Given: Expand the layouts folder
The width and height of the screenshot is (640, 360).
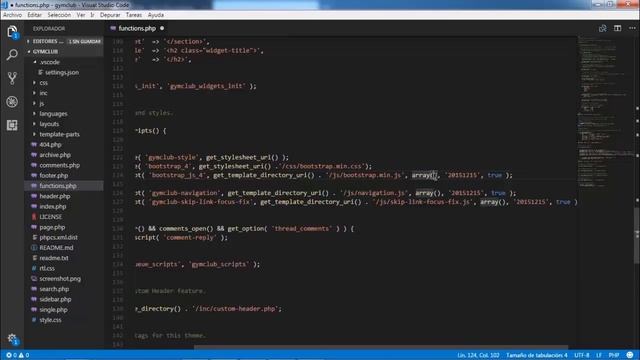Looking at the screenshot, I should (x=64, y=124).
